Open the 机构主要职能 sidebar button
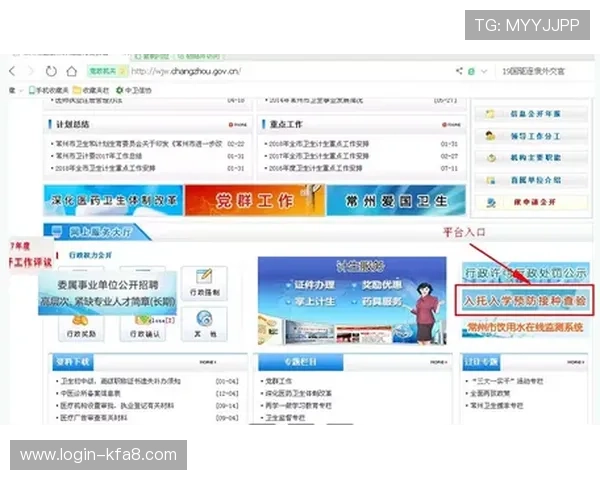The height and width of the screenshot is (480, 600). [x=531, y=158]
